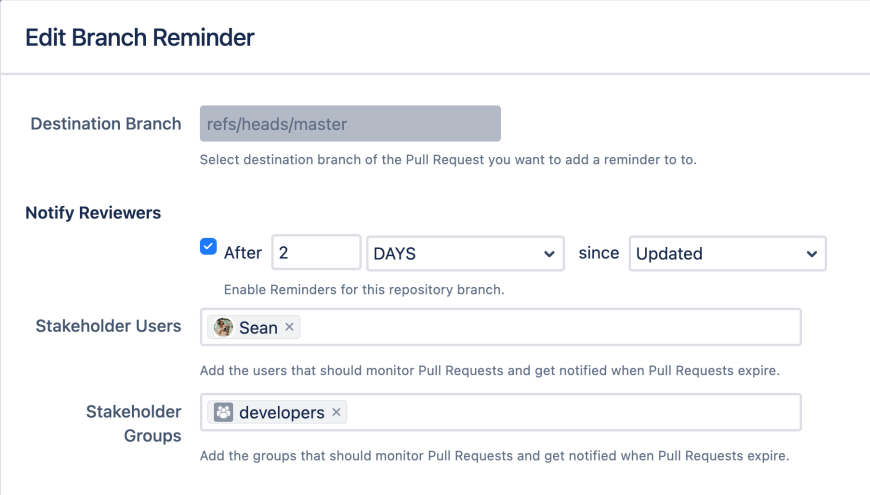Remove developers from Stakeholder Groups
870x495 pixels.
click(x=336, y=412)
